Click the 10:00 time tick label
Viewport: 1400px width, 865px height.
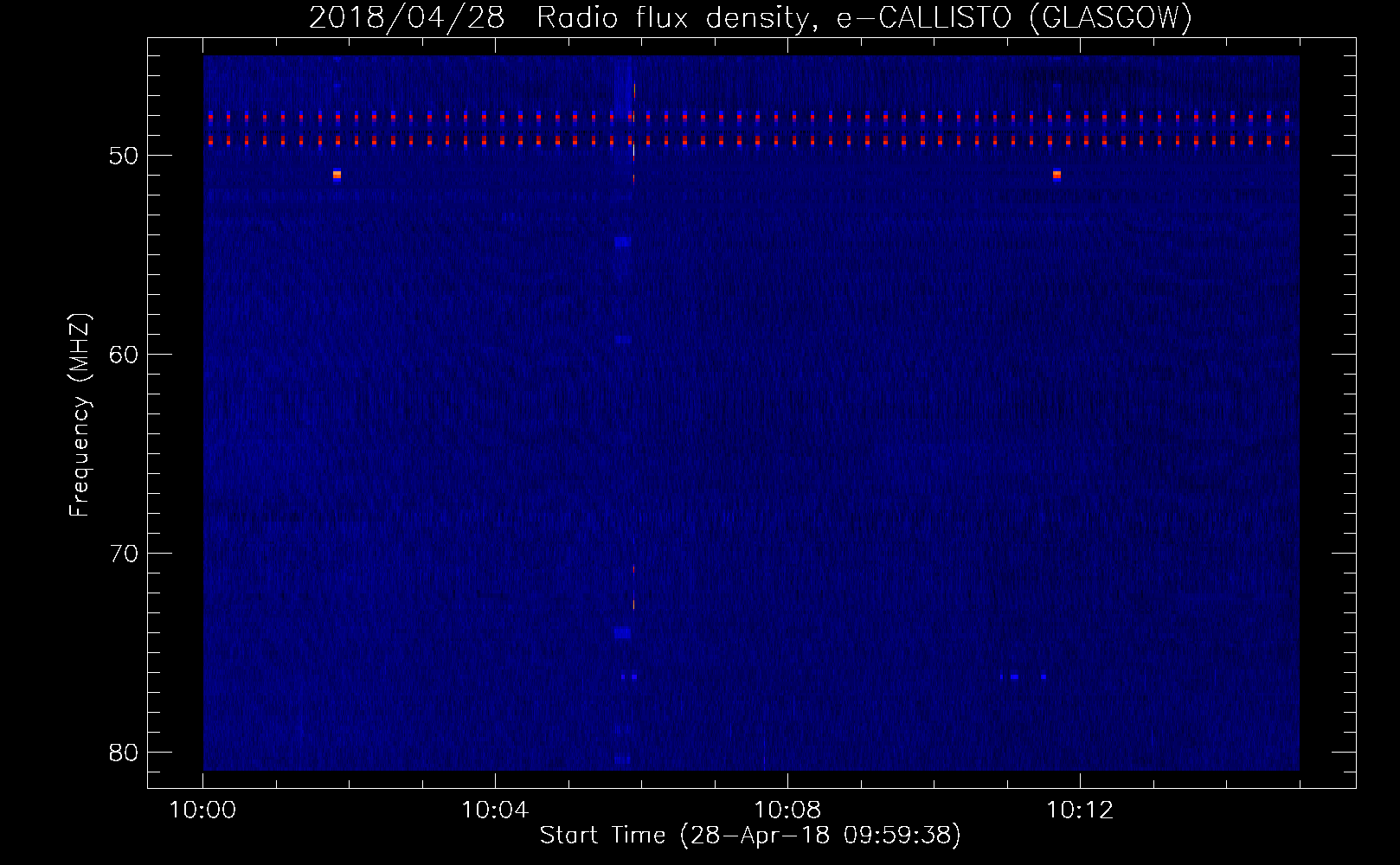[x=203, y=811]
